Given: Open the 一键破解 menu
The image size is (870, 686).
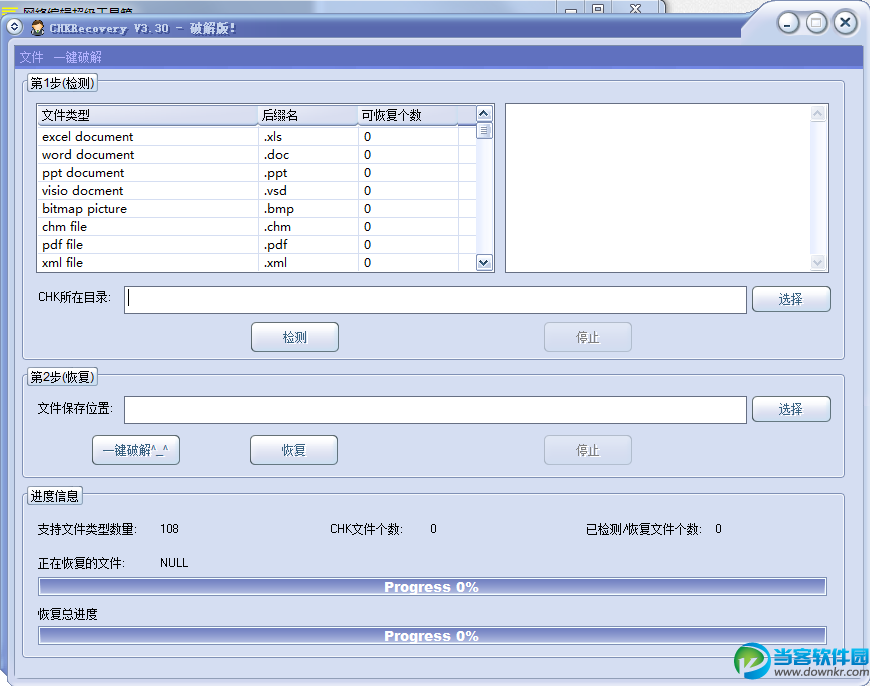Looking at the screenshot, I should [78, 57].
